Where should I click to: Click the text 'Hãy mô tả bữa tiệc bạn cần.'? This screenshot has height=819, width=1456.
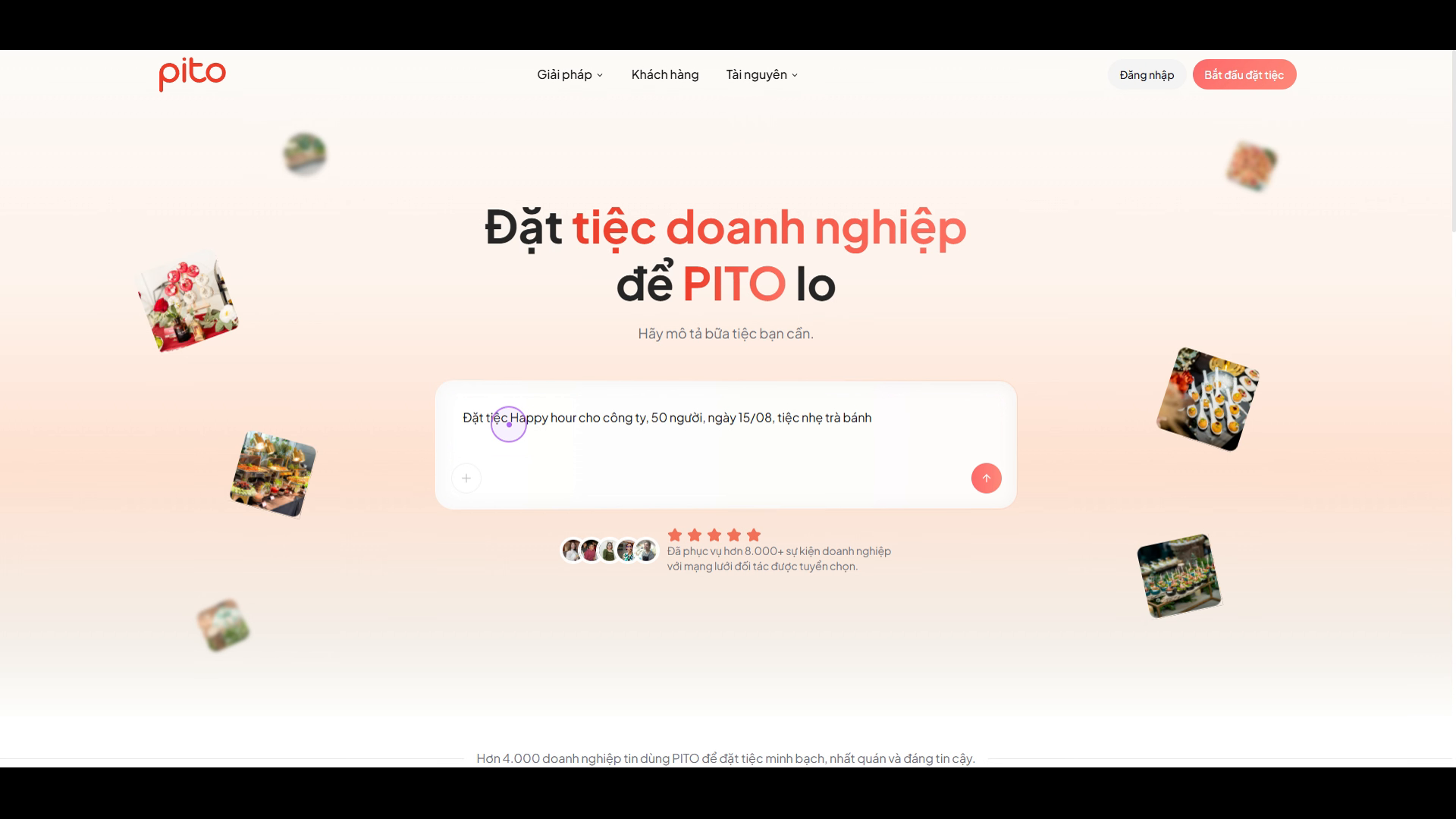(726, 334)
